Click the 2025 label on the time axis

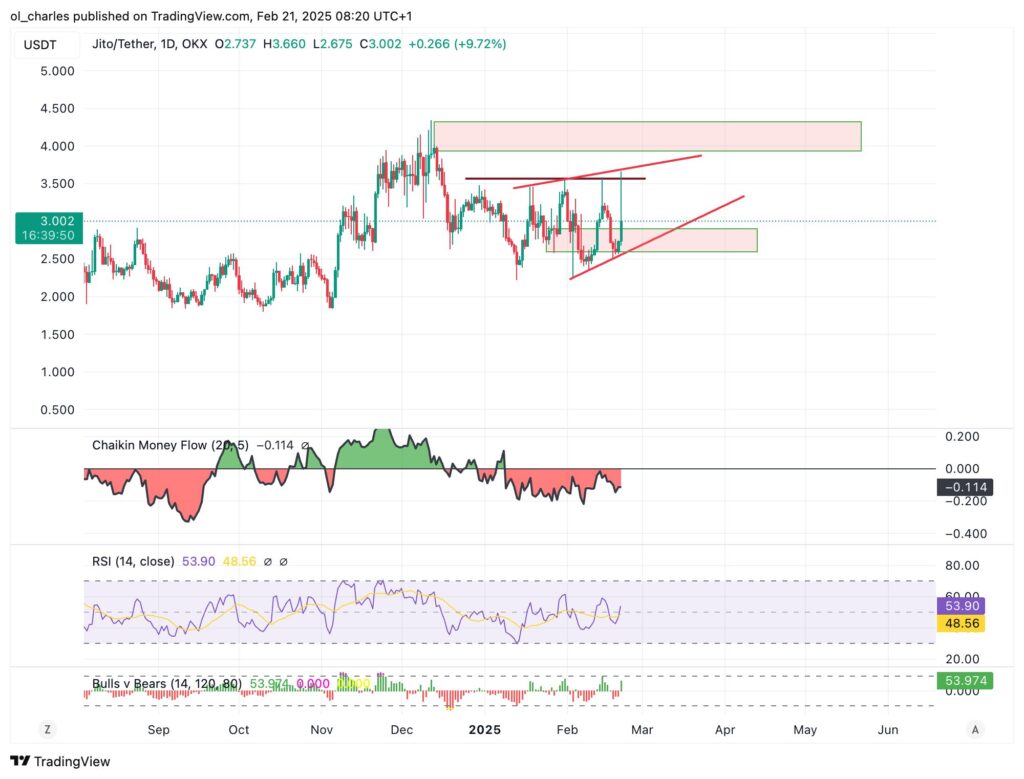pyautogui.click(x=485, y=730)
